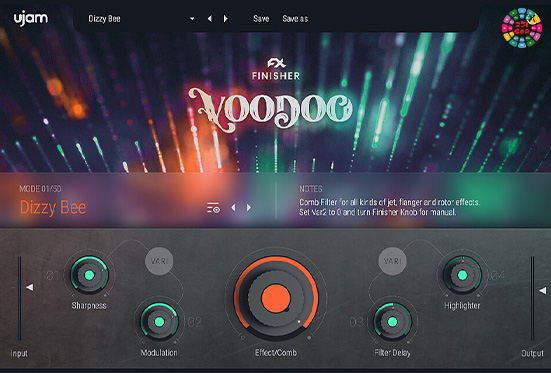This screenshot has height=373, width=551.
Task: Click the Modulation knob
Action: tap(159, 322)
